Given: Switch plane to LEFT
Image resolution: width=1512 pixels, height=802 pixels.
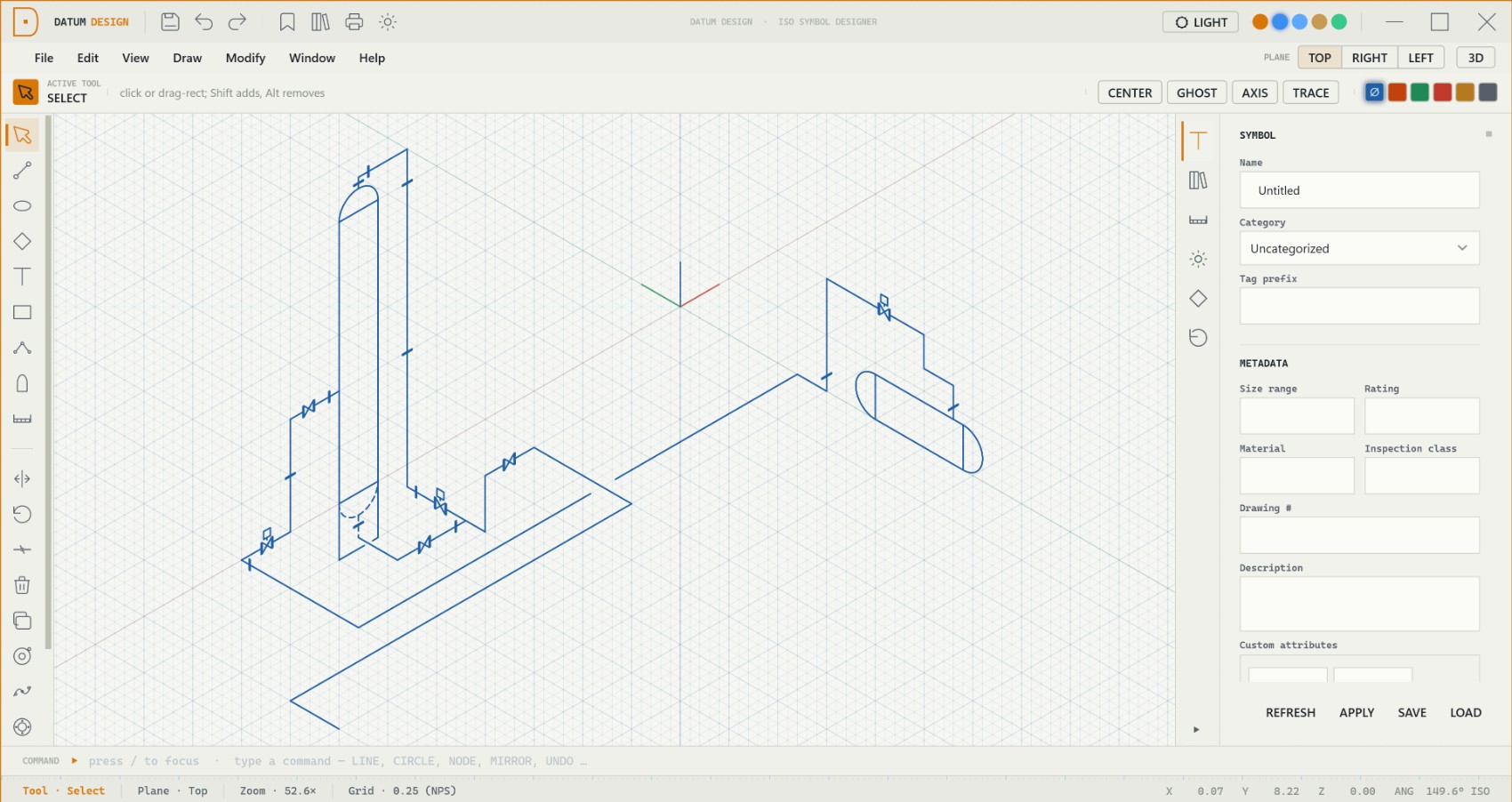Looking at the screenshot, I should [x=1420, y=58].
